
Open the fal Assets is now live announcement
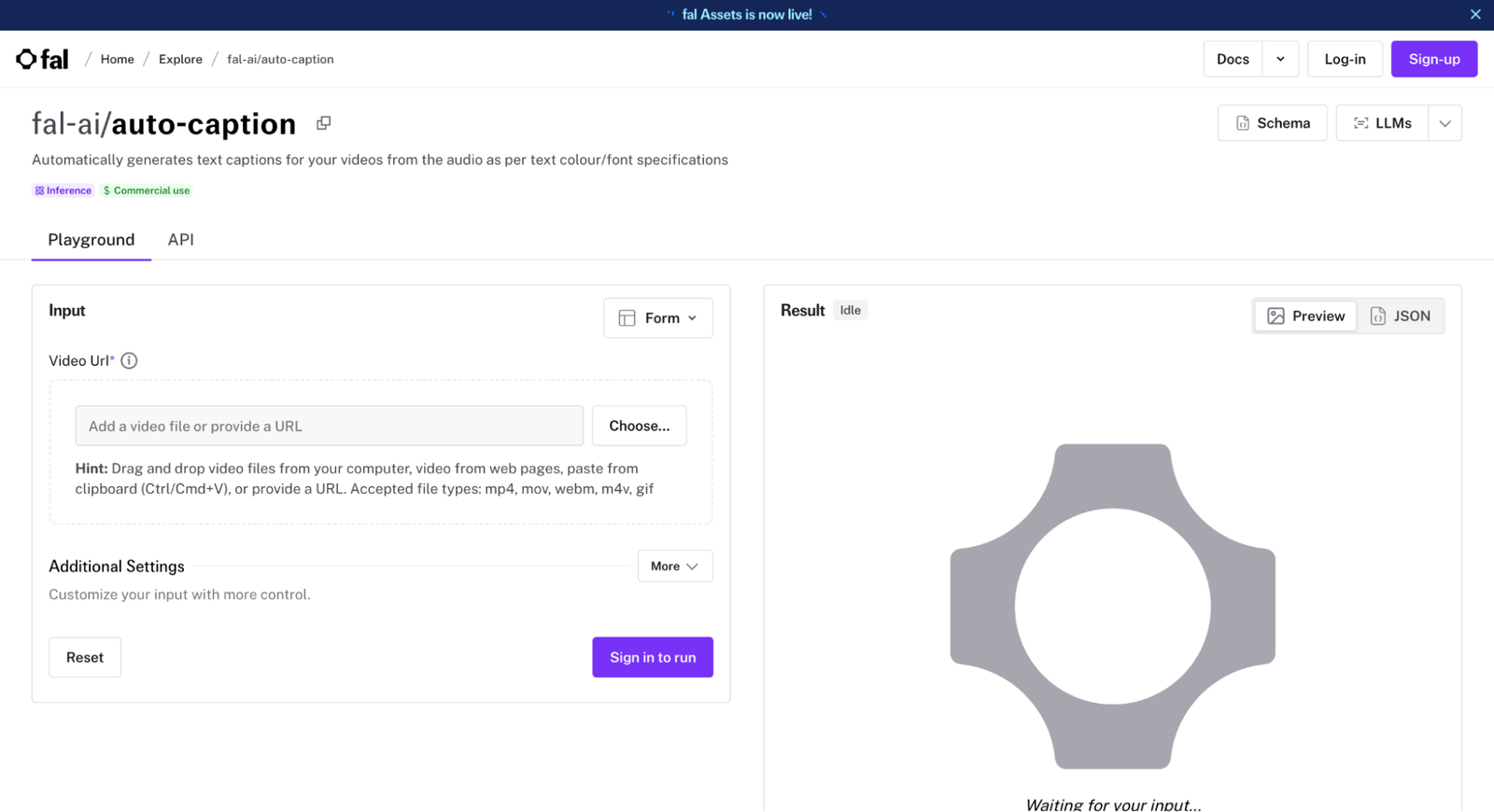[747, 14]
